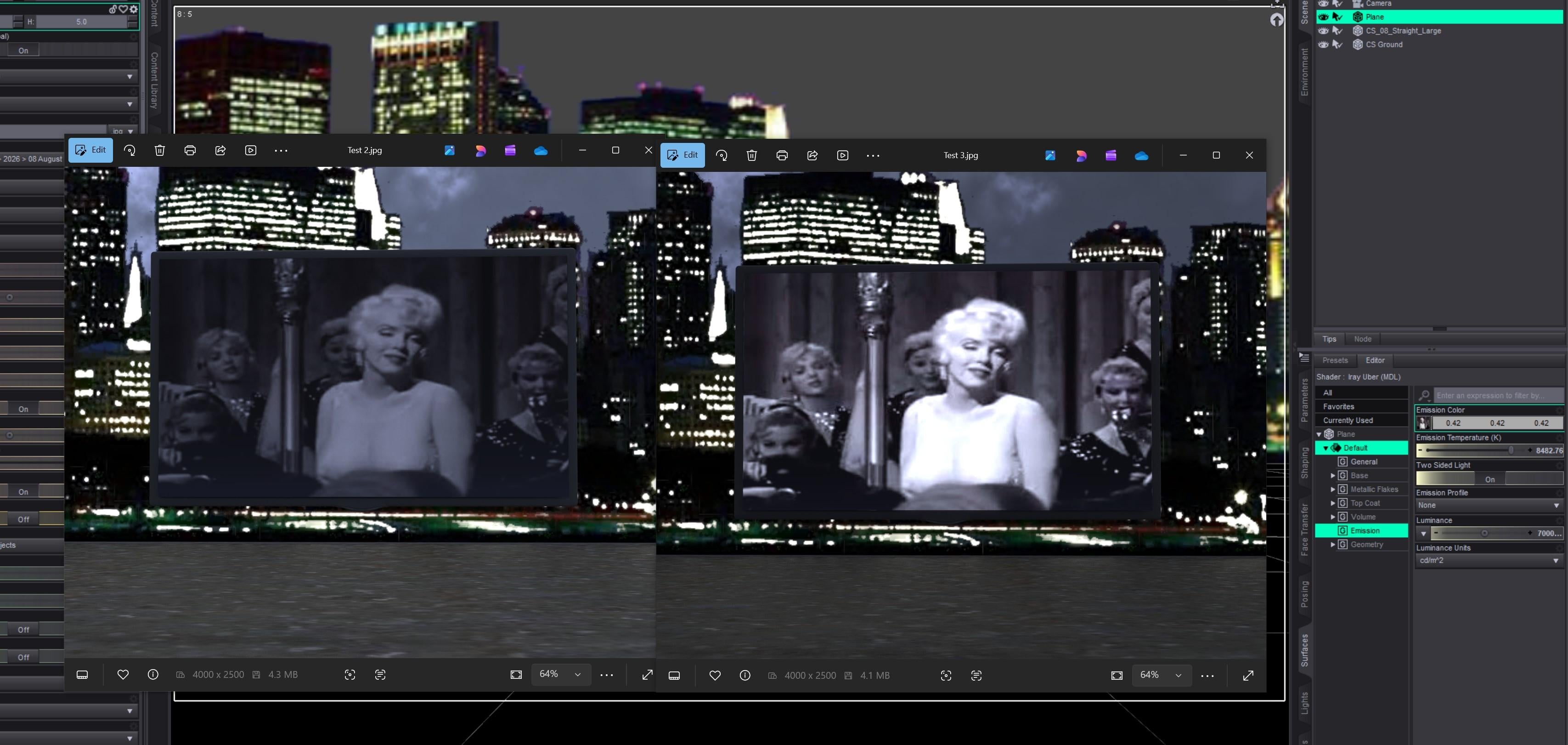Adjust Luminance slider handle
Screen dimensions: 1568x745
click(x=1484, y=533)
